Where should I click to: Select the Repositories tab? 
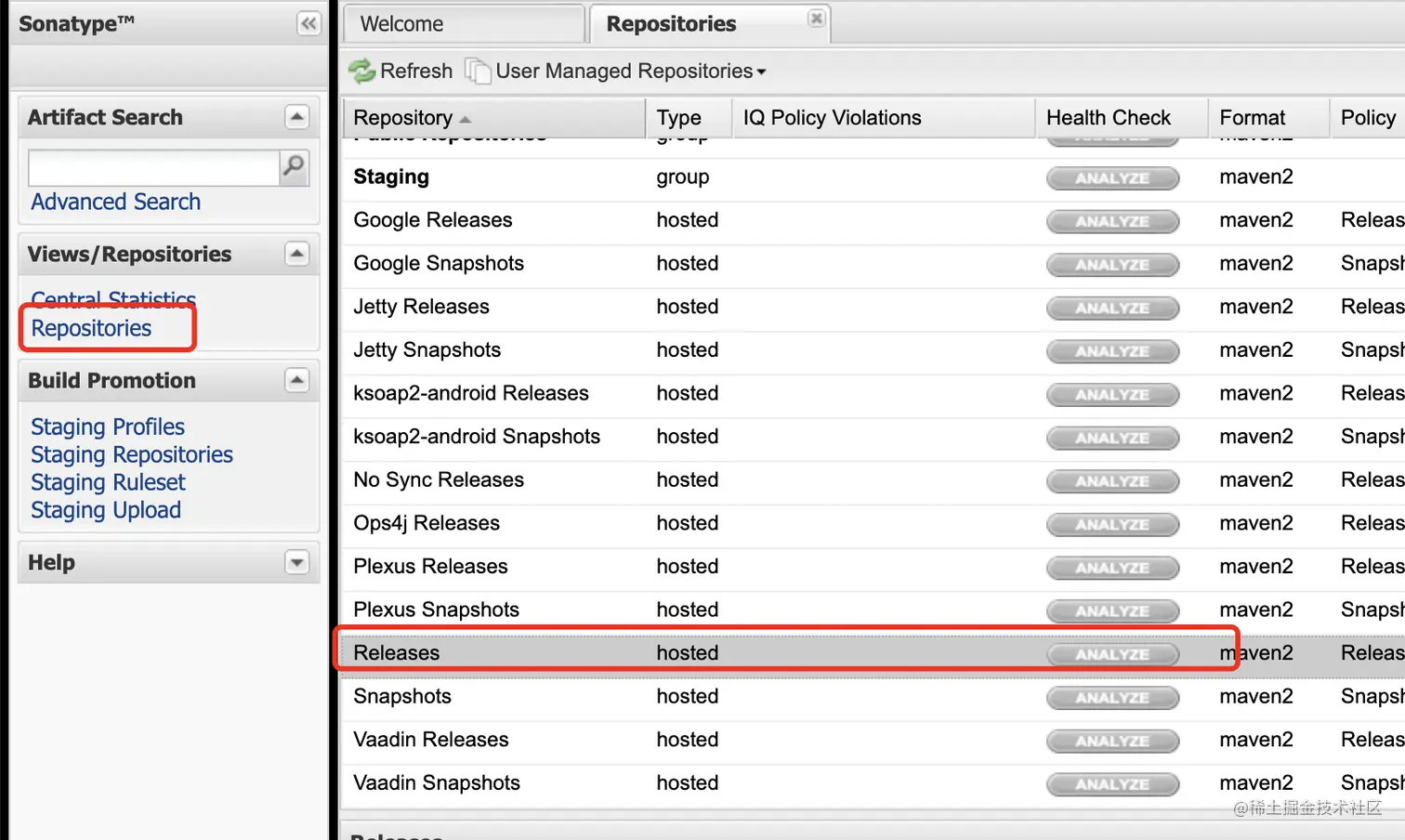click(710, 24)
